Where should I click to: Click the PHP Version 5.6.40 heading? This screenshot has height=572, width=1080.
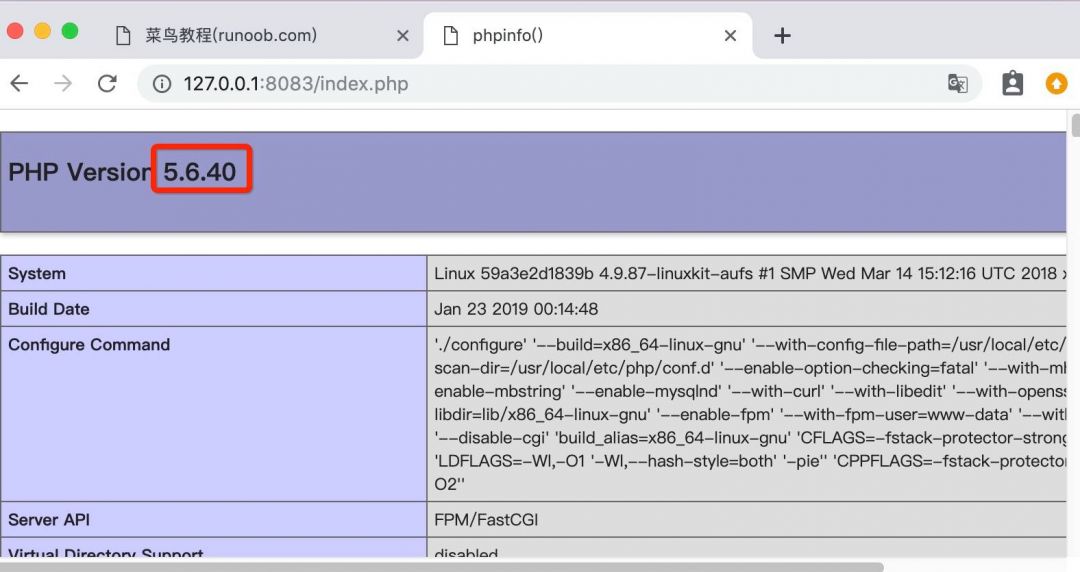click(122, 172)
